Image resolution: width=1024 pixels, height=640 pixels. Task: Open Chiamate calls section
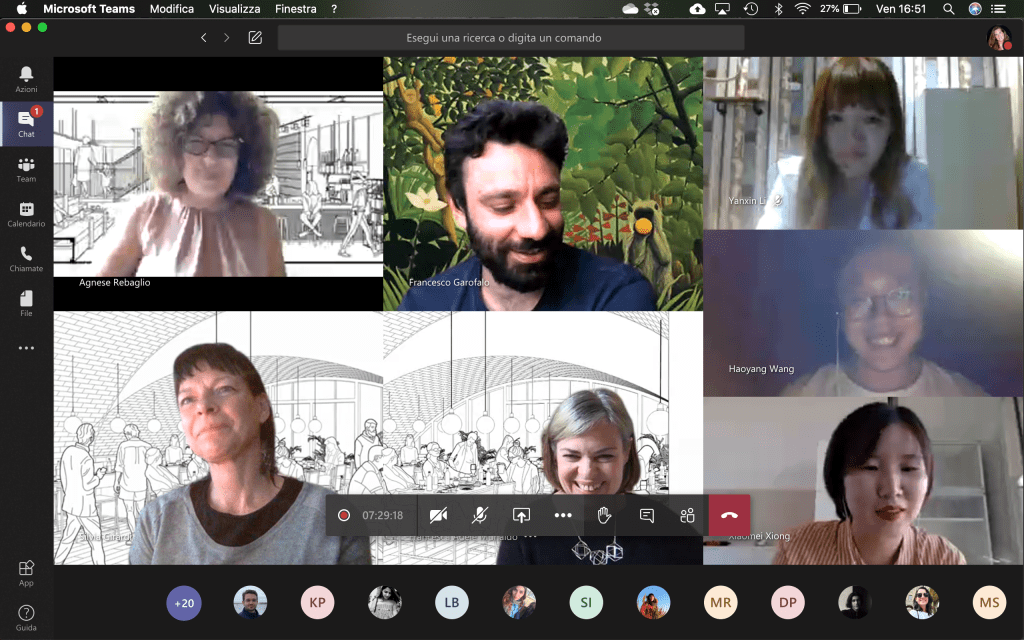26,259
